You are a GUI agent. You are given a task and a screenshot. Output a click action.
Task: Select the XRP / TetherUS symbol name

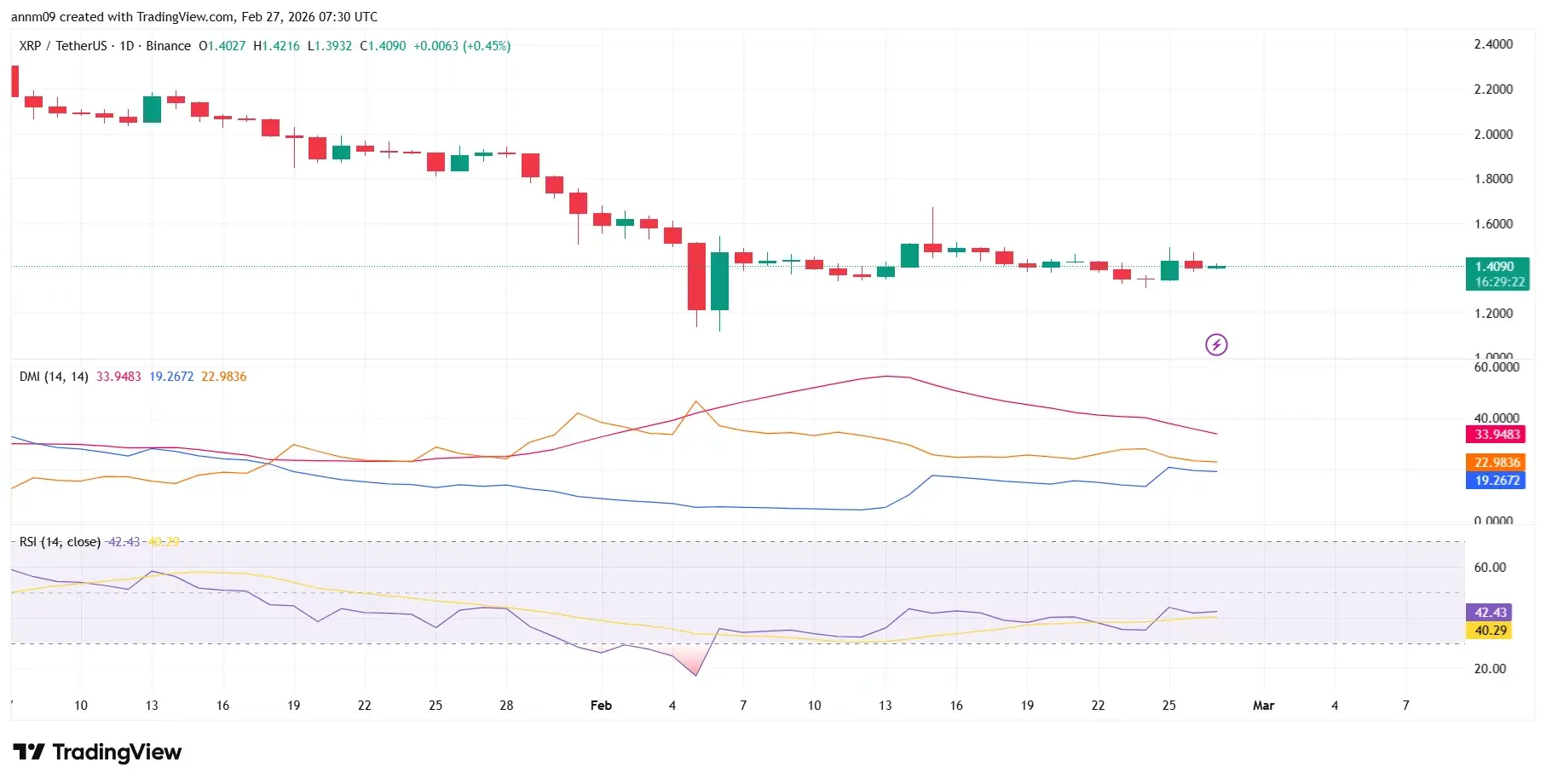coord(63,46)
